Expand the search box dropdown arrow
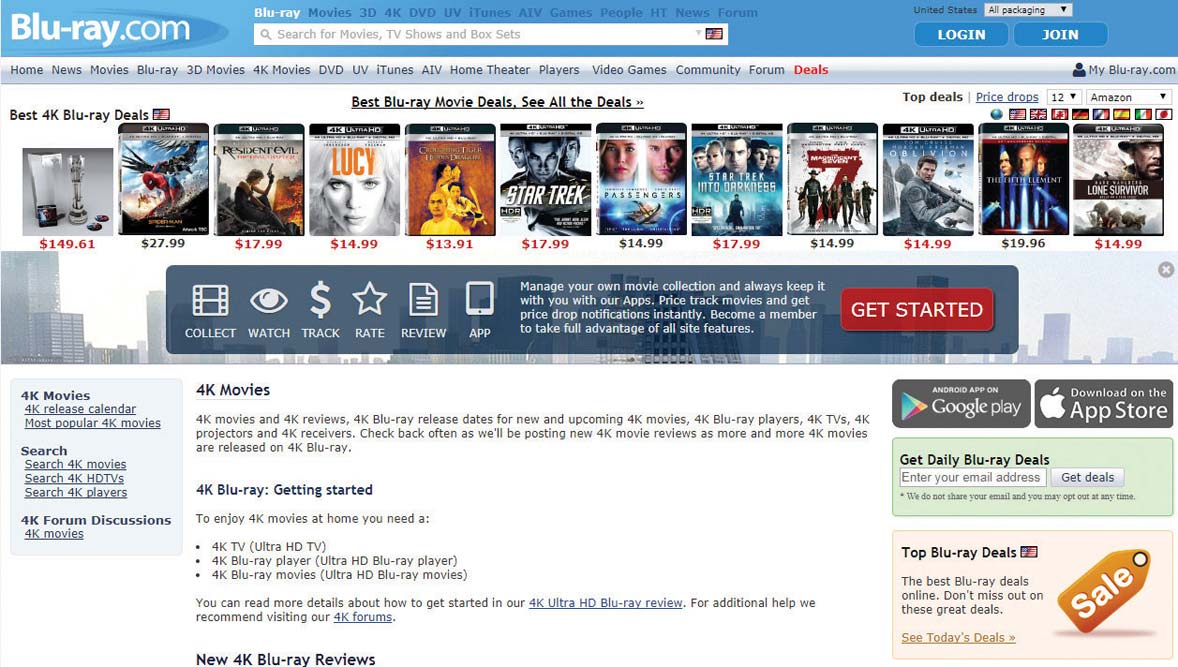The image size is (1178, 667). (x=698, y=33)
